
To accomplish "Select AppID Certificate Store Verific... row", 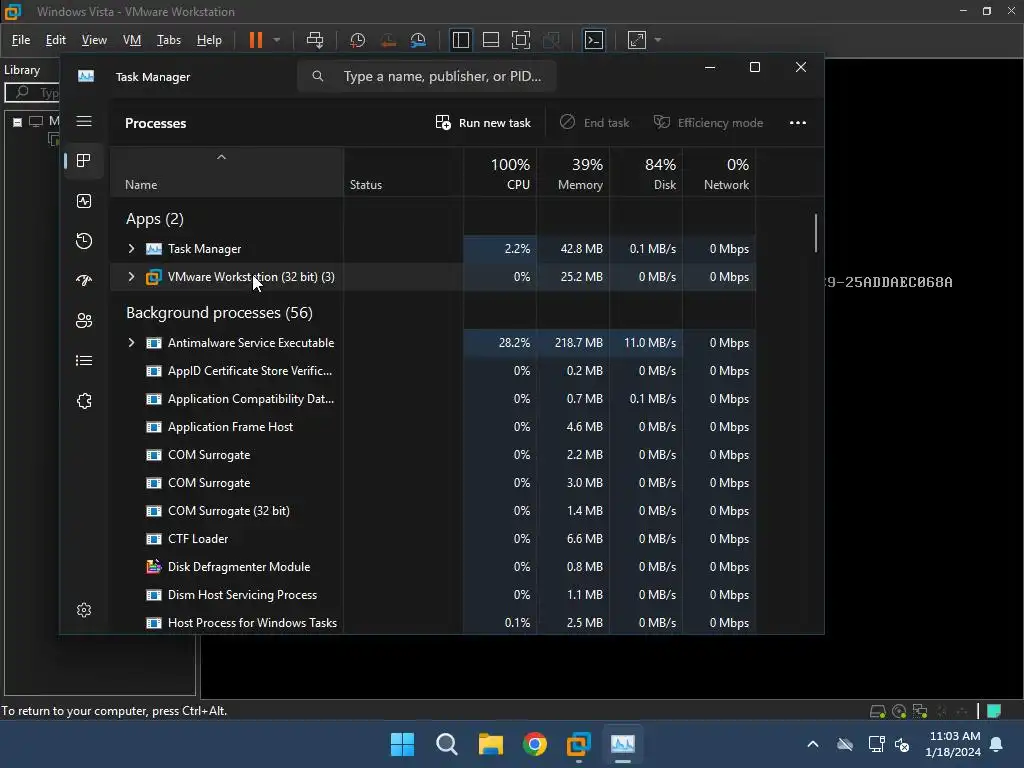I will 433,371.
